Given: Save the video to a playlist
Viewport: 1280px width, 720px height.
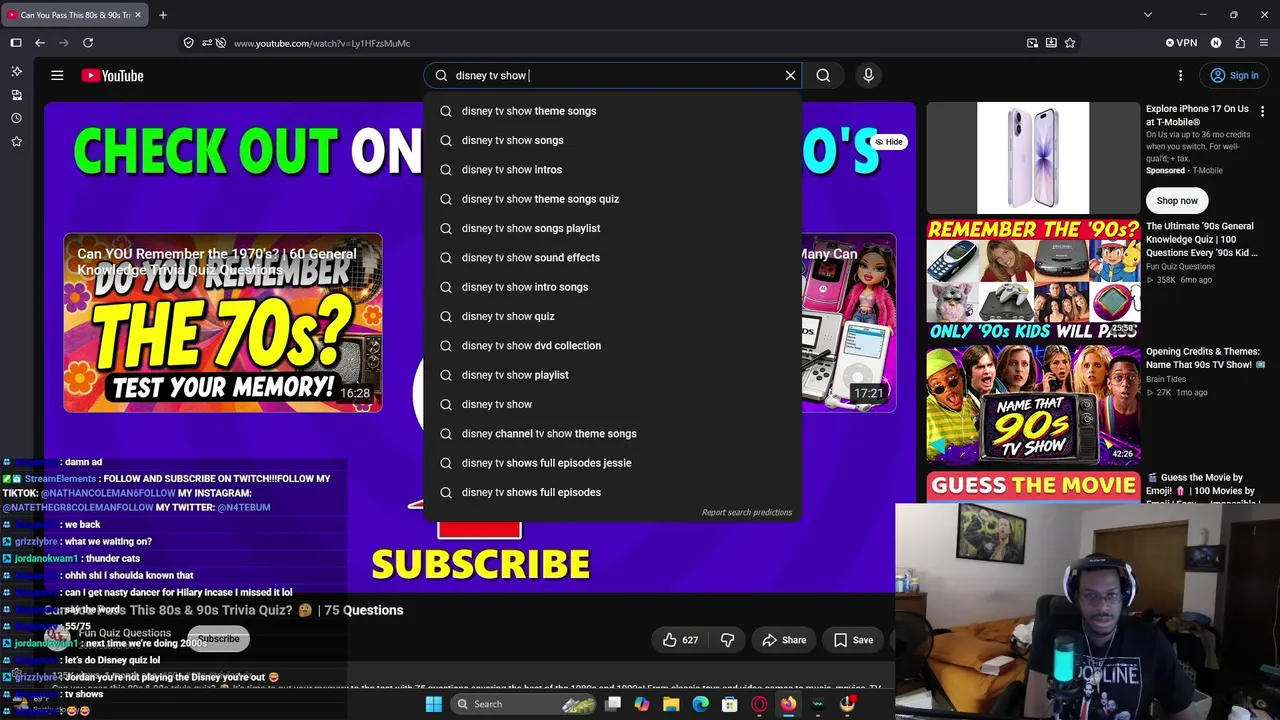Looking at the screenshot, I should 853,640.
